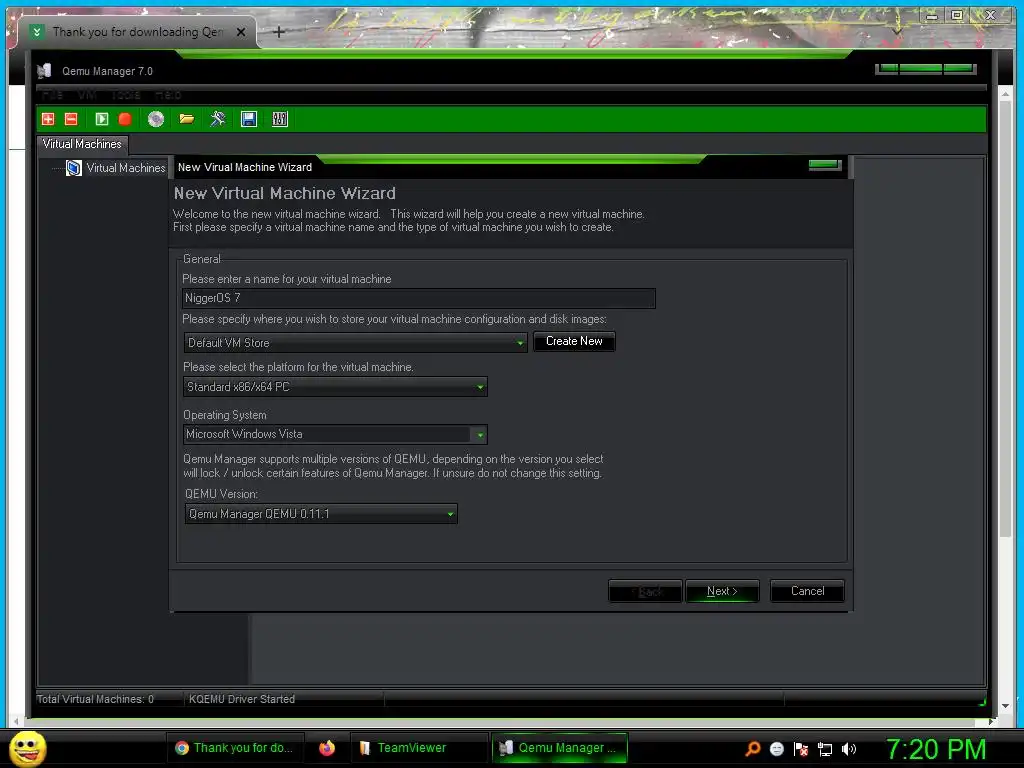The height and width of the screenshot is (768, 1024).
Task: Open the smiley face start button
Action: pyautogui.click(x=27, y=748)
